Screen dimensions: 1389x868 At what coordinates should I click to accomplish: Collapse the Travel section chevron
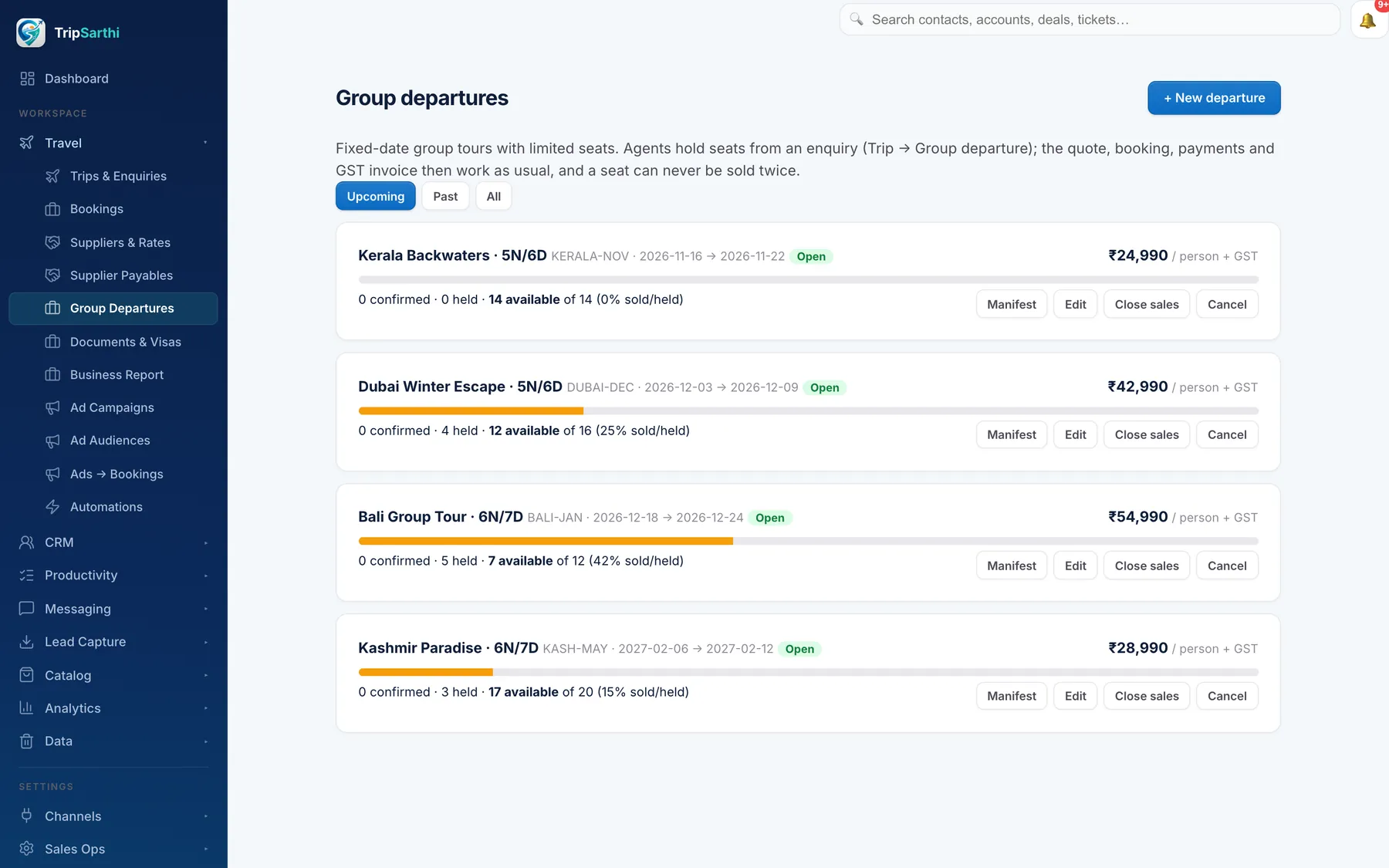pos(205,143)
